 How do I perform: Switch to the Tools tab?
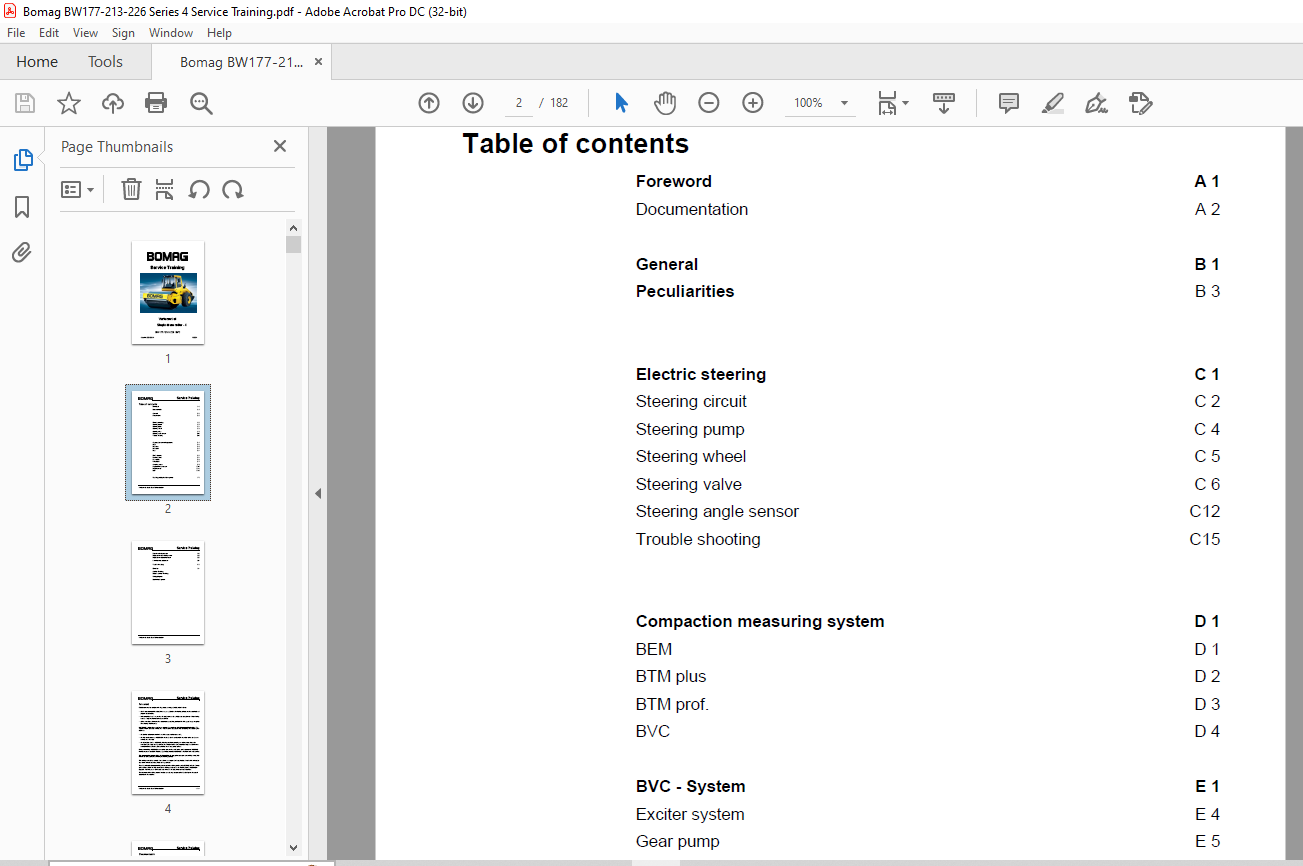(x=105, y=62)
